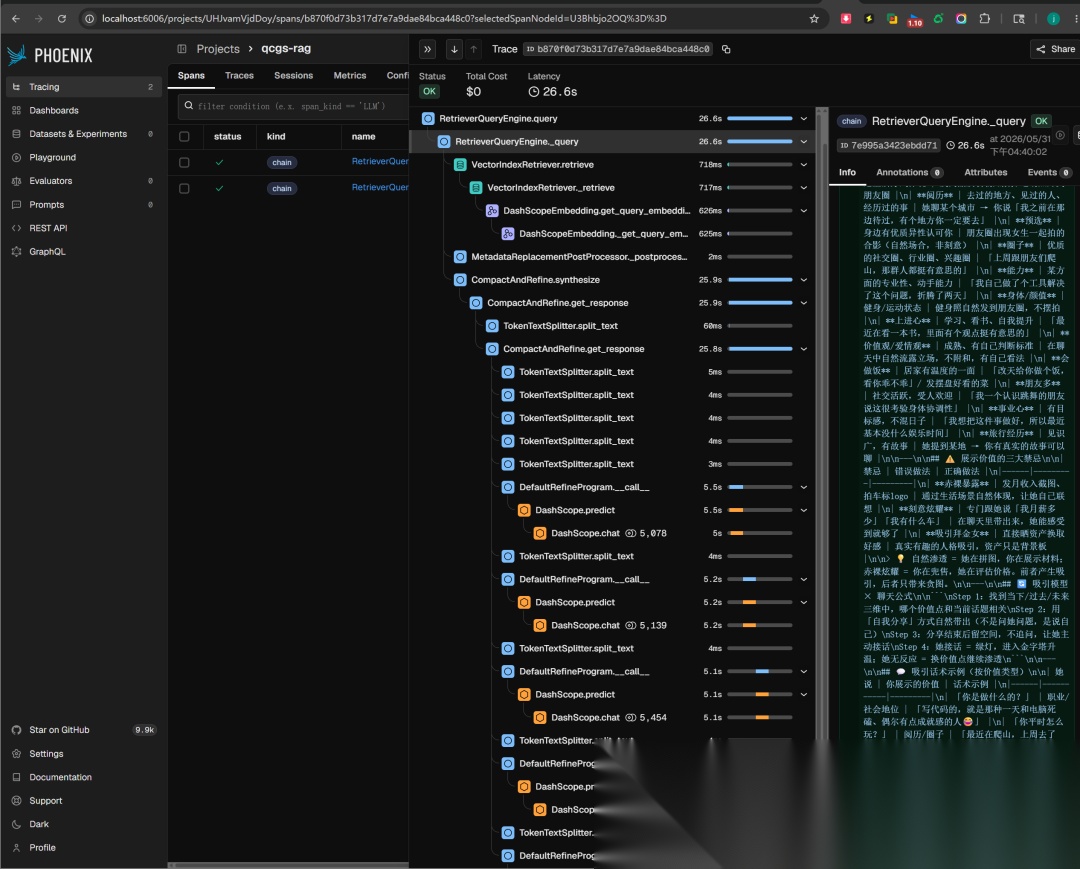Switch to the Traces tab

pyautogui.click(x=239, y=76)
